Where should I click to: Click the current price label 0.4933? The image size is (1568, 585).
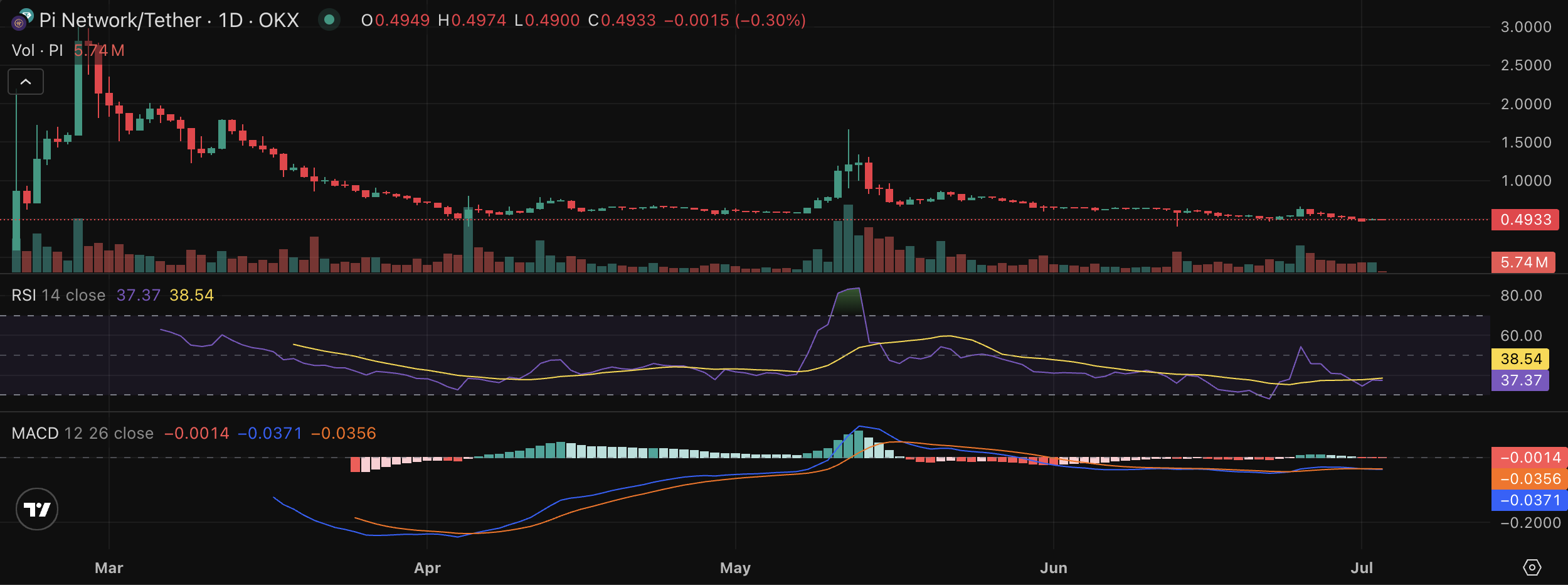click(x=1525, y=220)
